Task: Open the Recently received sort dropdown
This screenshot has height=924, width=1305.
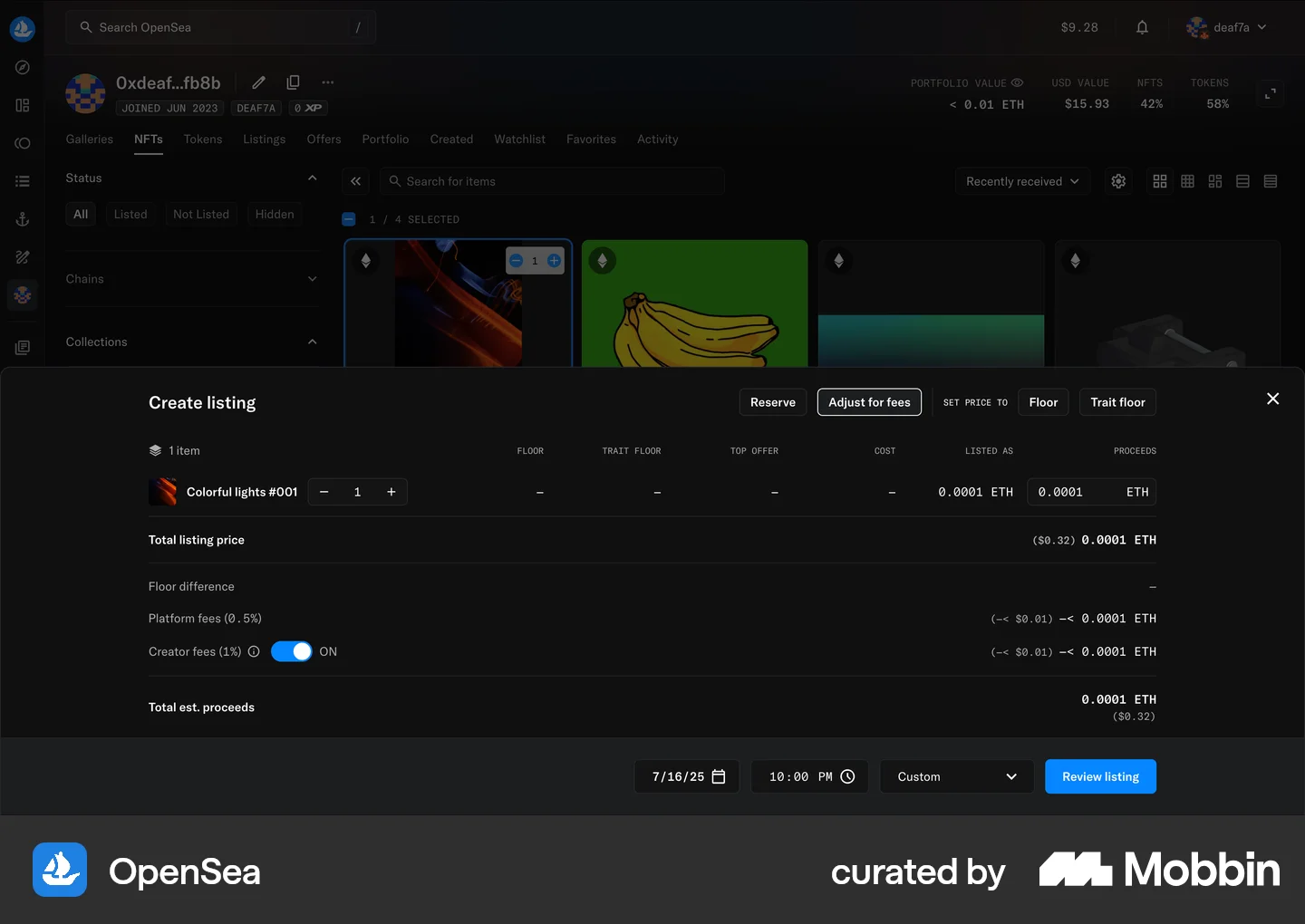Action: (1022, 181)
